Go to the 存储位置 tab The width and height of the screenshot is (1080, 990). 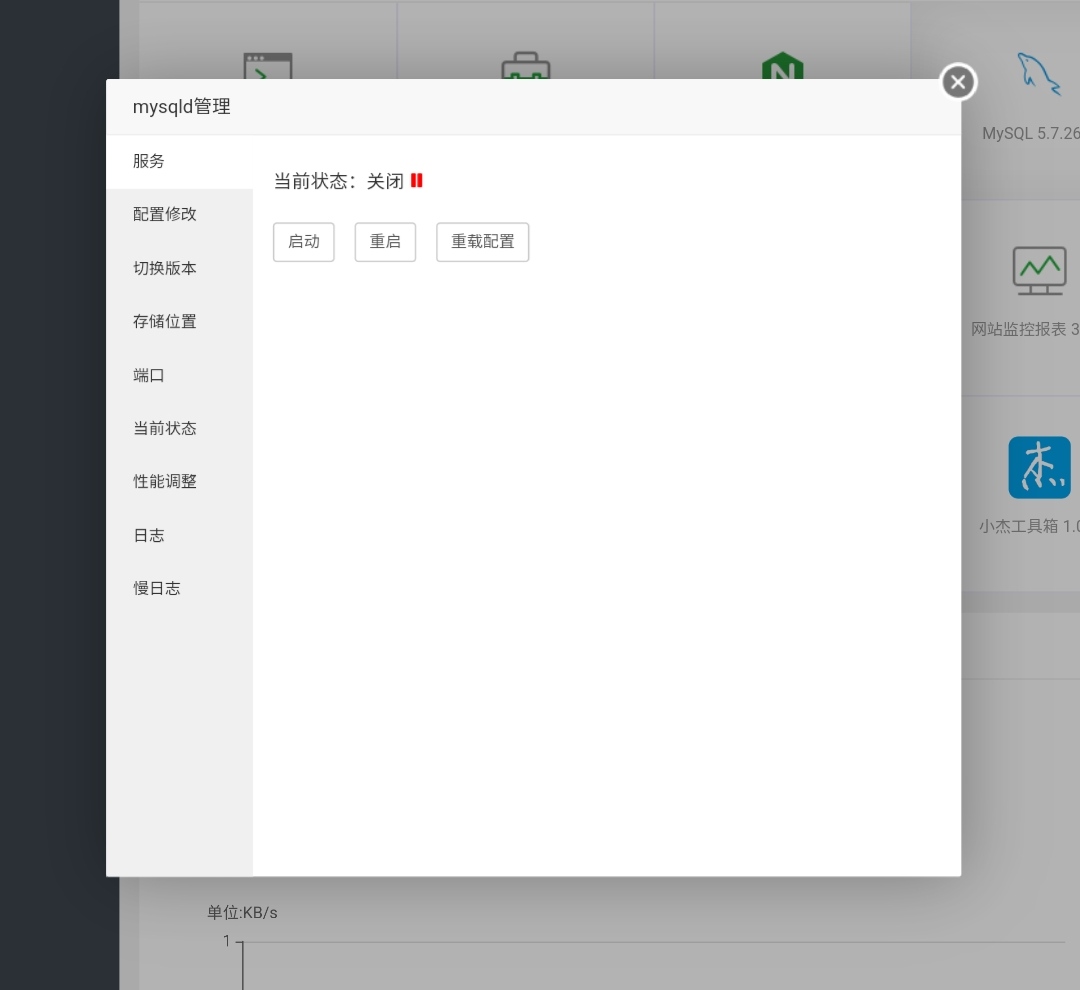point(165,321)
